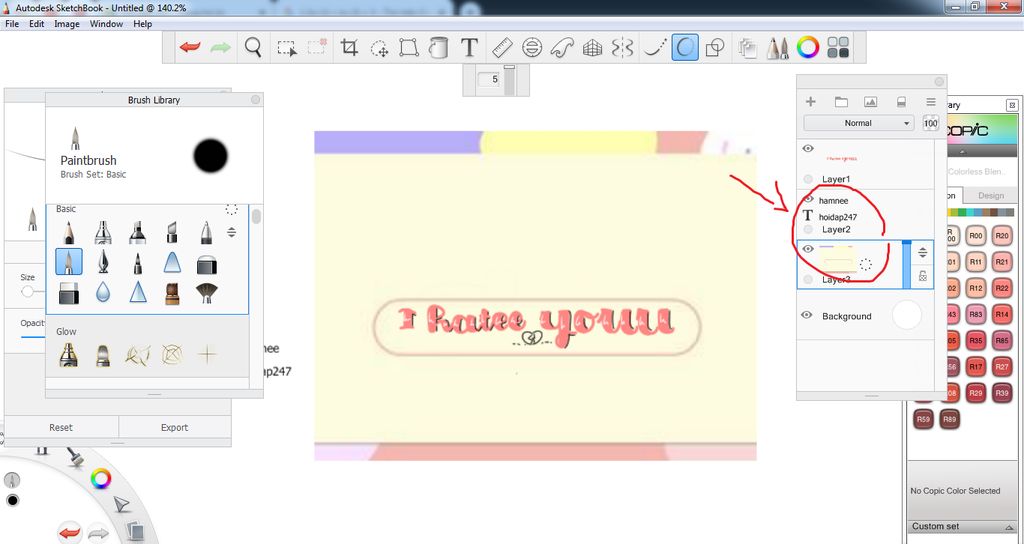
Task: Open the Copic Library toolbar icon
Action: click(838, 48)
